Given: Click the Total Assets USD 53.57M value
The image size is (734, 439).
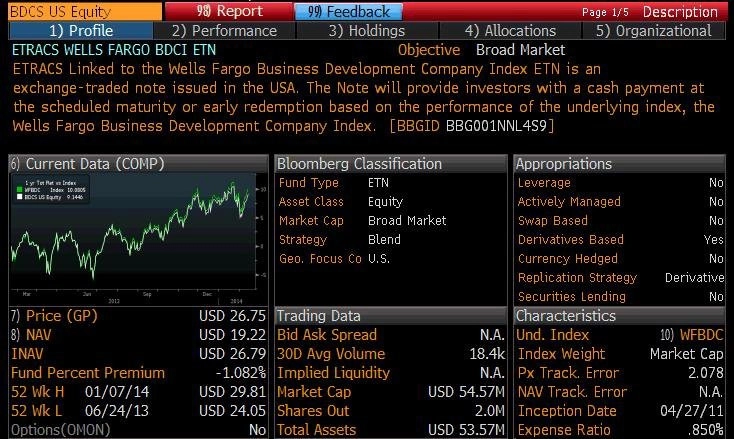Looking at the screenshot, I should click(466, 430).
